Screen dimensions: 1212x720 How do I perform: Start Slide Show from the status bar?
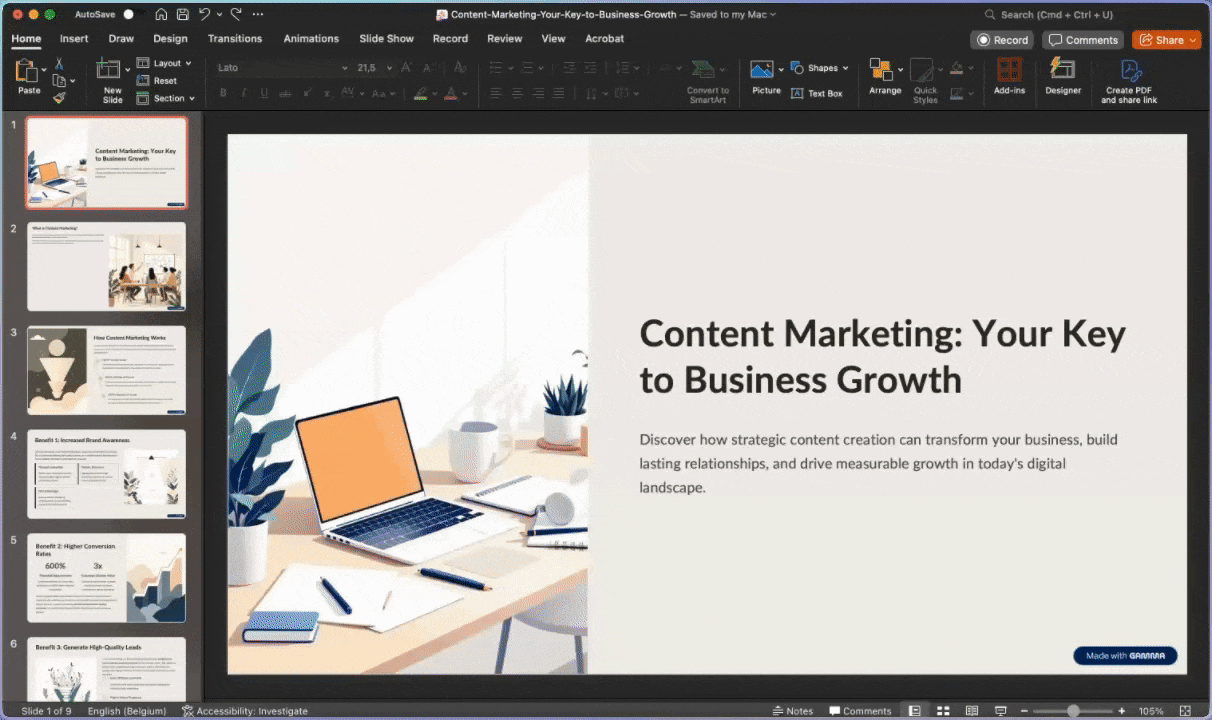999,710
